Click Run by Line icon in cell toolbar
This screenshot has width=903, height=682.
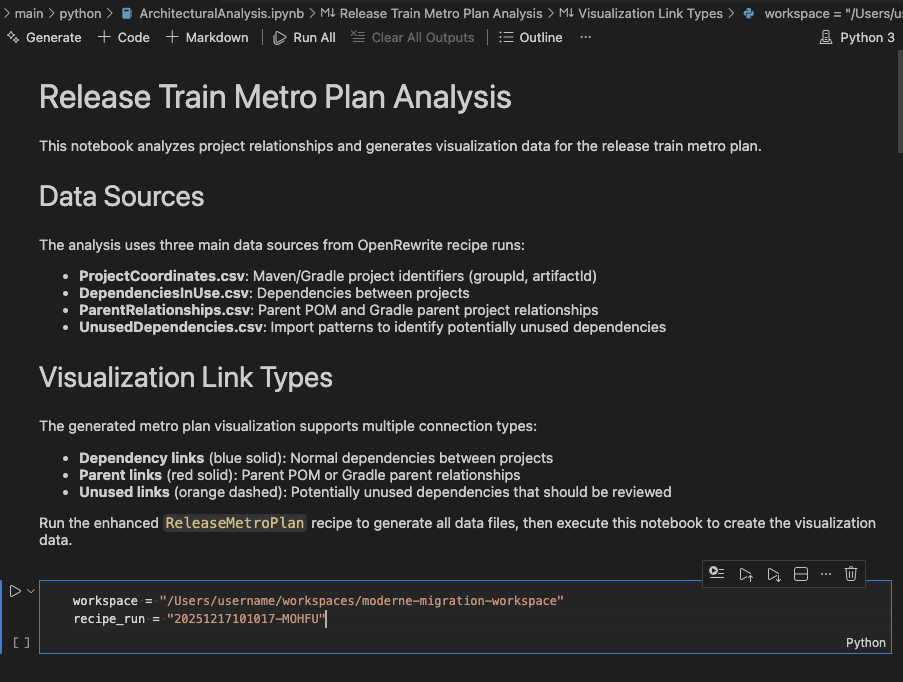[716, 573]
